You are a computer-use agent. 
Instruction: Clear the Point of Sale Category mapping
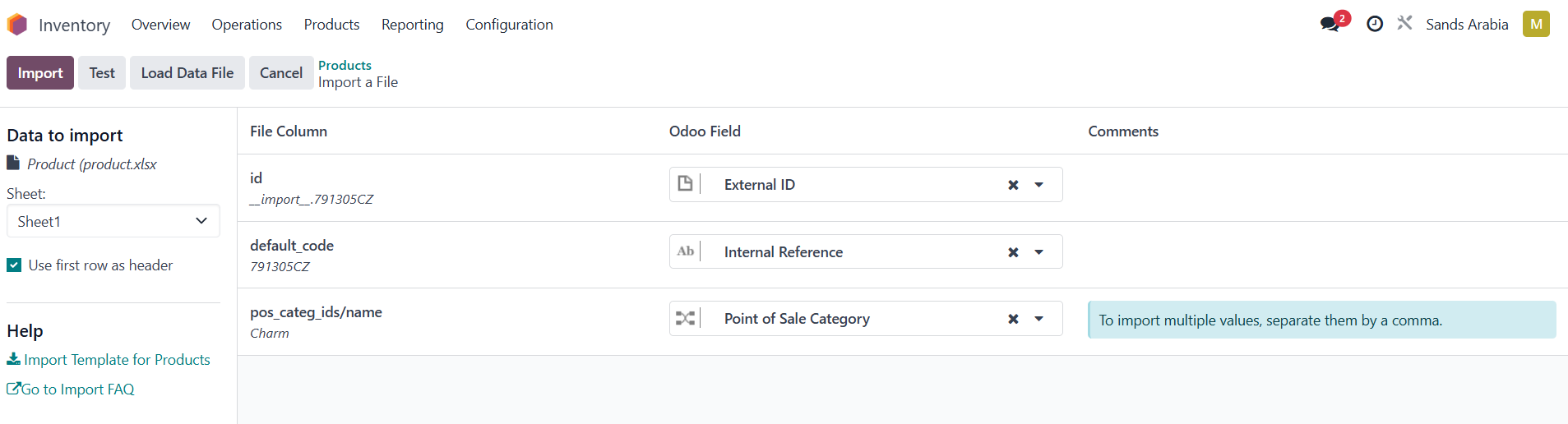pos(1013,319)
